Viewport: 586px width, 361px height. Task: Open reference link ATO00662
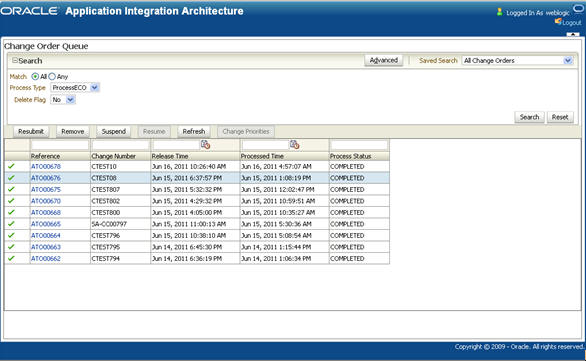click(x=46, y=259)
